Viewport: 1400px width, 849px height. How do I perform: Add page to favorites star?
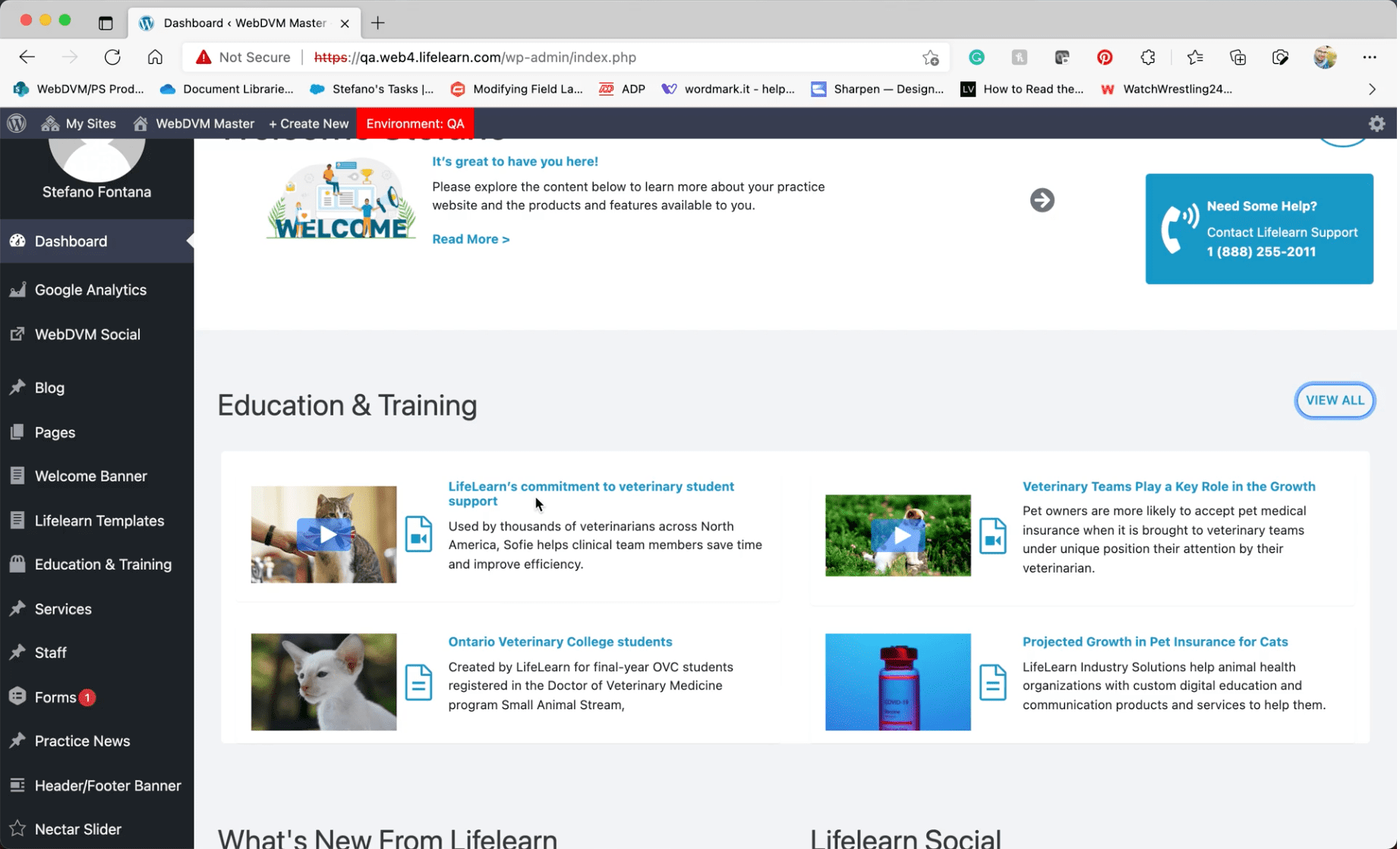click(931, 57)
